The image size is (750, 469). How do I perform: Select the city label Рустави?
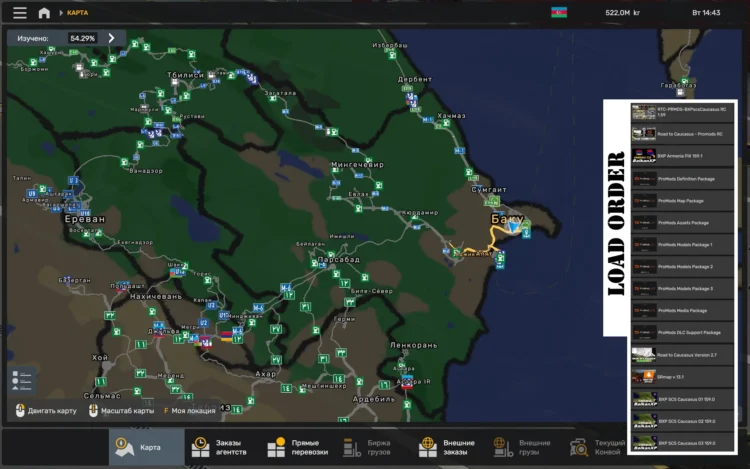[192, 116]
